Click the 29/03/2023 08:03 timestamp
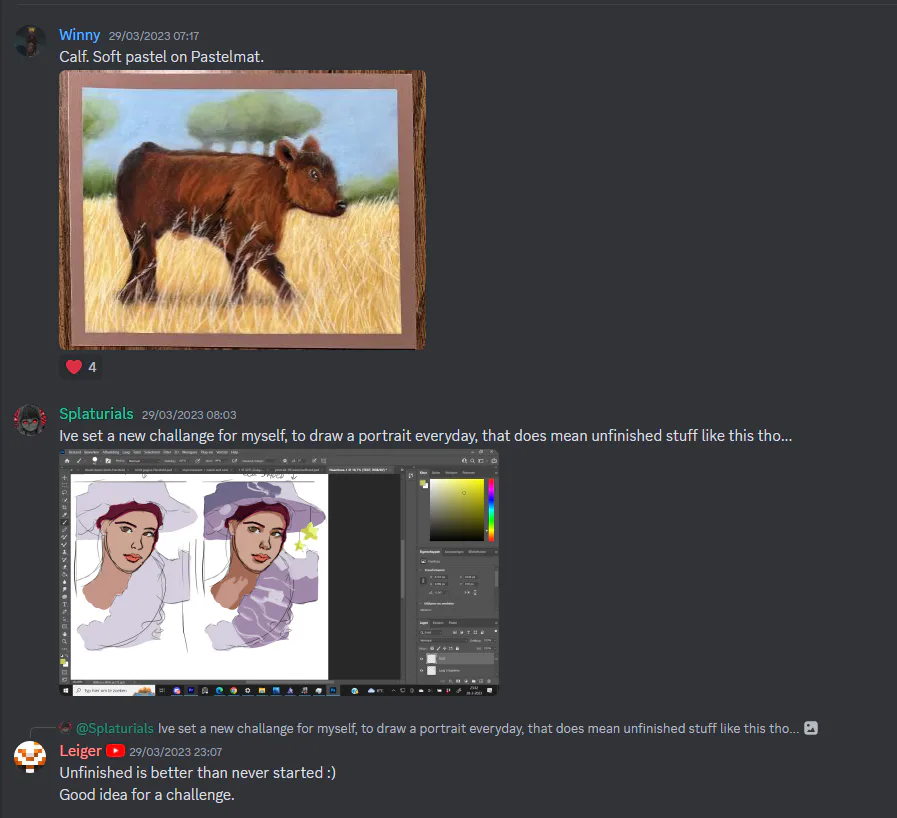The image size is (897, 818). [x=189, y=415]
